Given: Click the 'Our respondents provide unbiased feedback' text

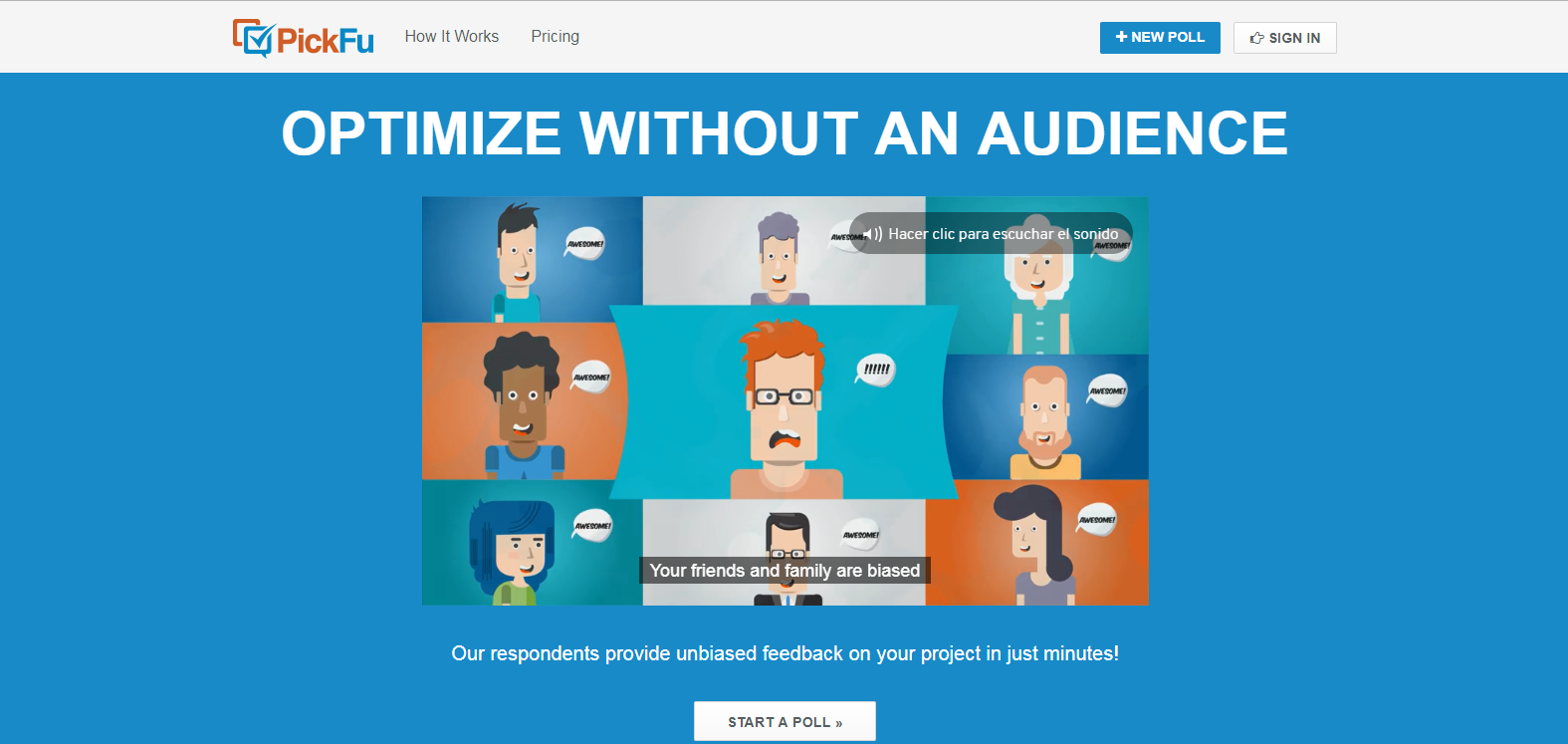Looking at the screenshot, I should pos(784,653).
